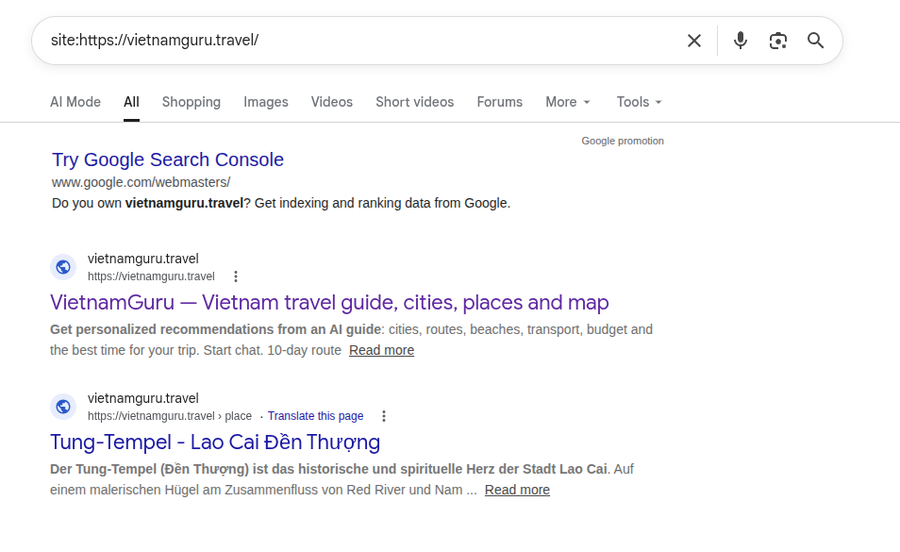The width and height of the screenshot is (900, 552).
Task: Switch to AI Mode tab
Action: tap(75, 102)
